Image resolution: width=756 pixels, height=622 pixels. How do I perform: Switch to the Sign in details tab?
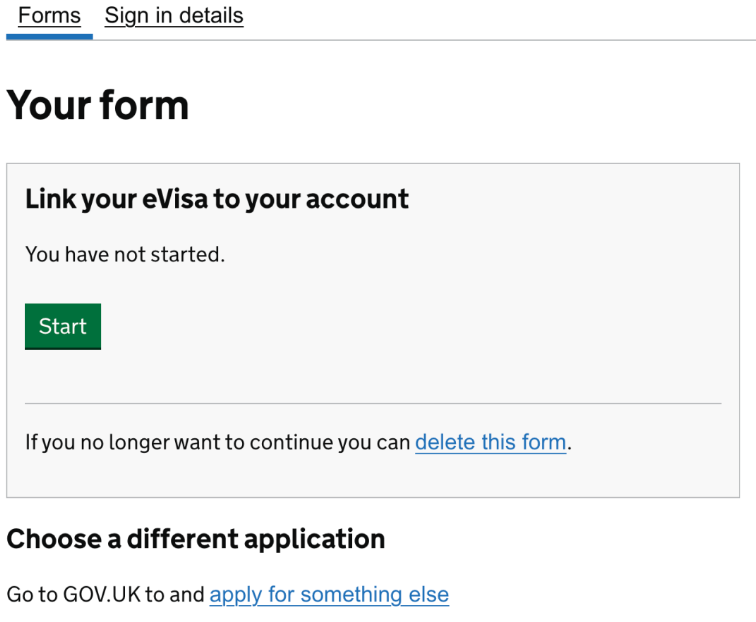coord(174,16)
